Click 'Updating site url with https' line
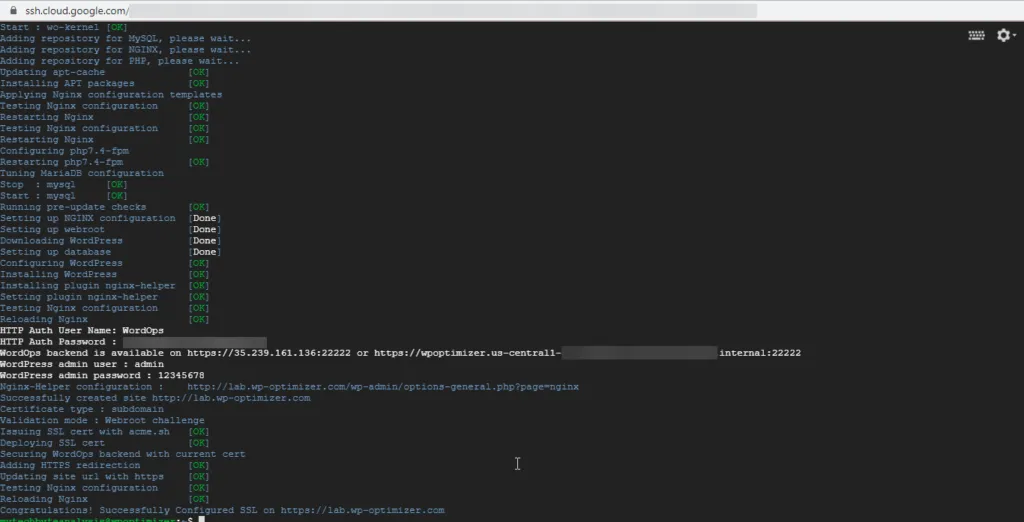Image resolution: width=1024 pixels, height=522 pixels. point(104,477)
